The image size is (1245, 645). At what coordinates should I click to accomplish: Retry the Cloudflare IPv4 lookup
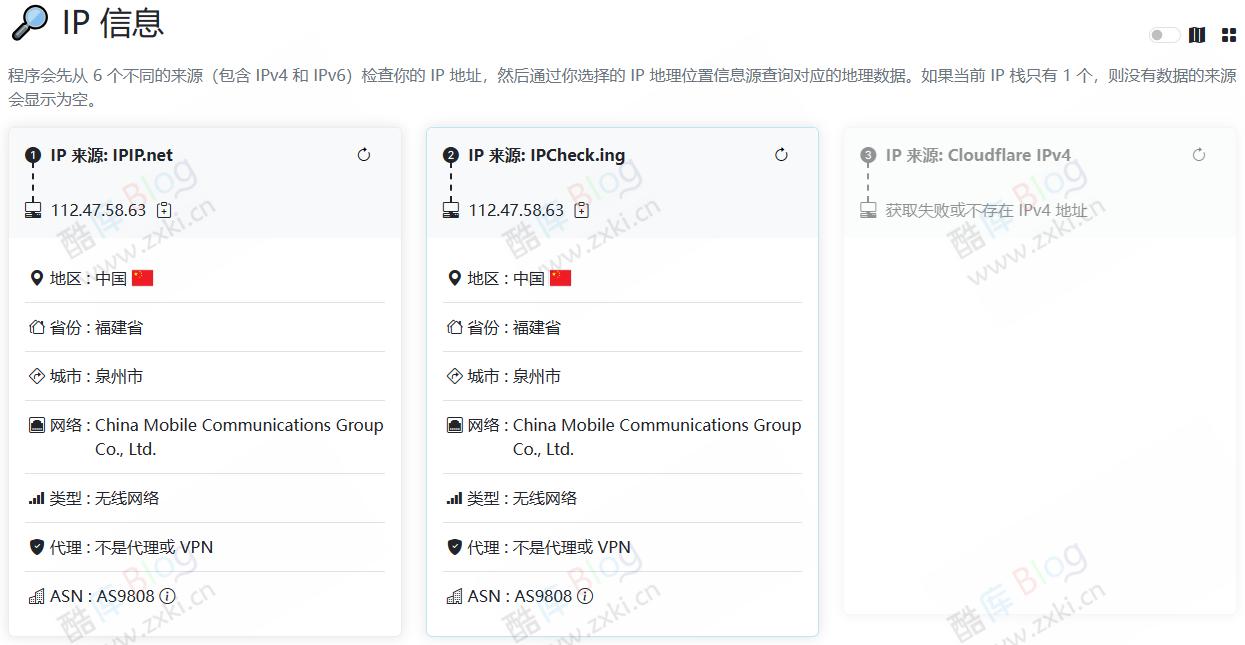[x=1199, y=155]
